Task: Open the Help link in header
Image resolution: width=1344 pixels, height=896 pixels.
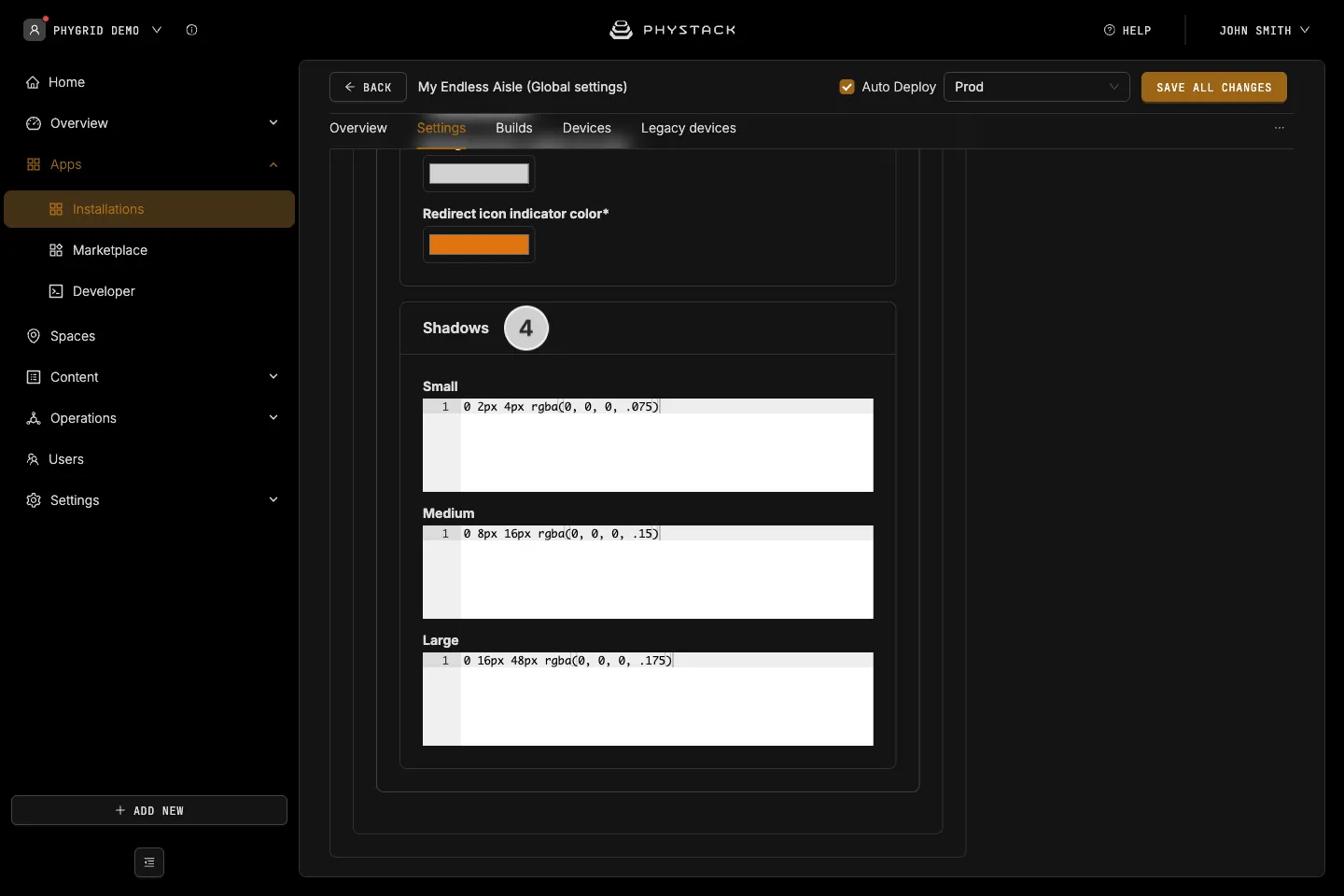Action: [1127, 30]
